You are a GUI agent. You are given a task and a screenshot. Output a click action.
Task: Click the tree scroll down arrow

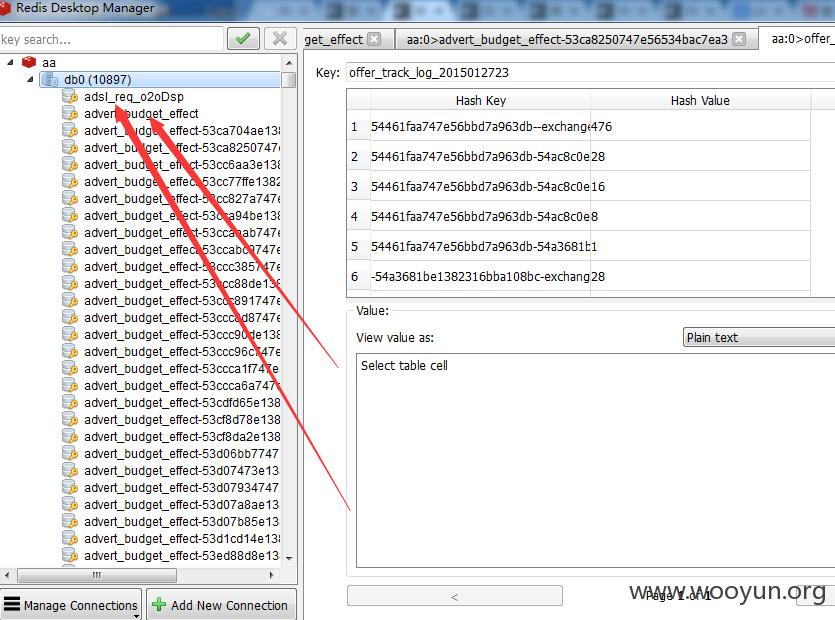pos(289,558)
